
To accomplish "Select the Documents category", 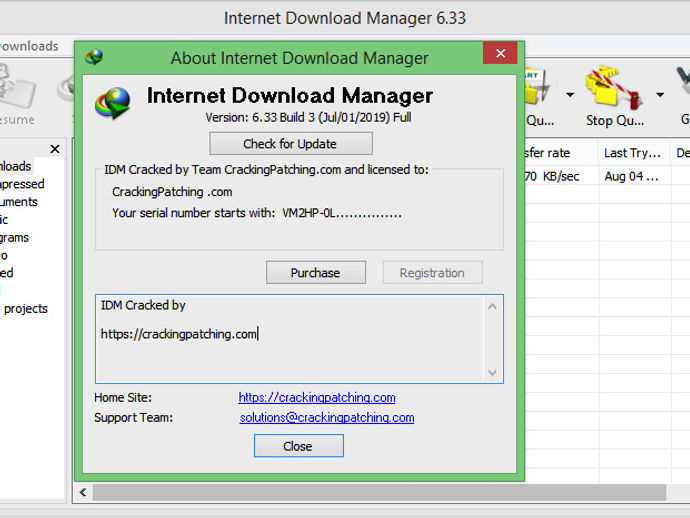I will click(x=19, y=202).
